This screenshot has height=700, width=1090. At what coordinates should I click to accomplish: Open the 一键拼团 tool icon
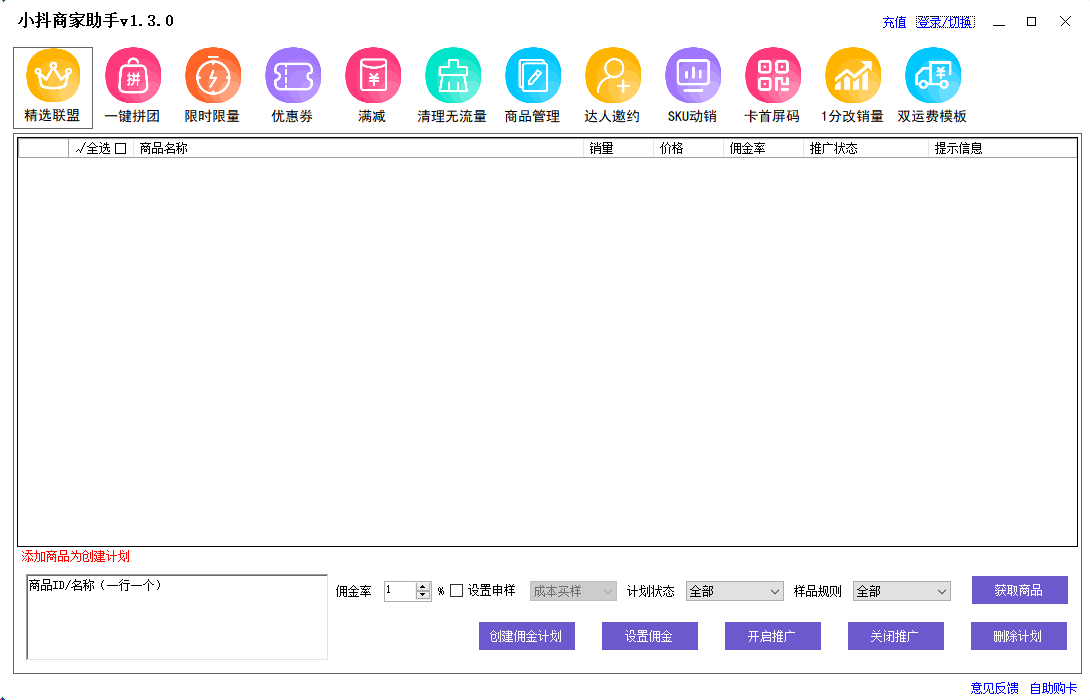133,75
